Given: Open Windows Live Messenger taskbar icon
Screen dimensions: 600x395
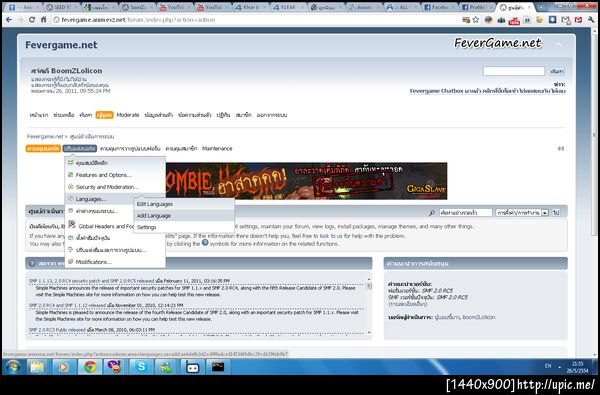Looking at the screenshot, I should click(x=166, y=367).
